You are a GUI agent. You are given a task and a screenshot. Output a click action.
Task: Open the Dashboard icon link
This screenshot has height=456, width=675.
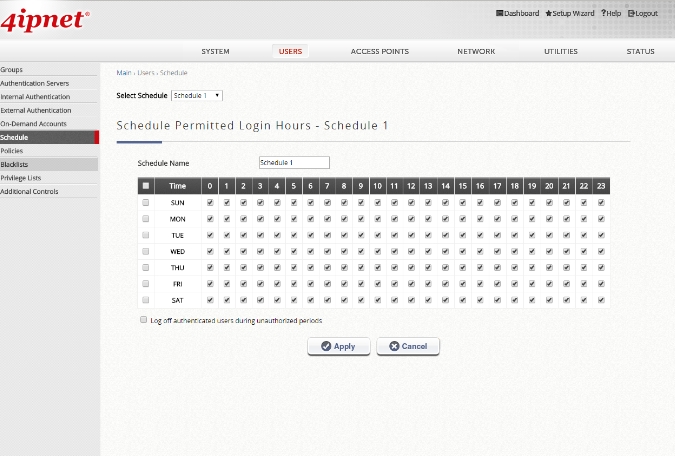click(500, 13)
